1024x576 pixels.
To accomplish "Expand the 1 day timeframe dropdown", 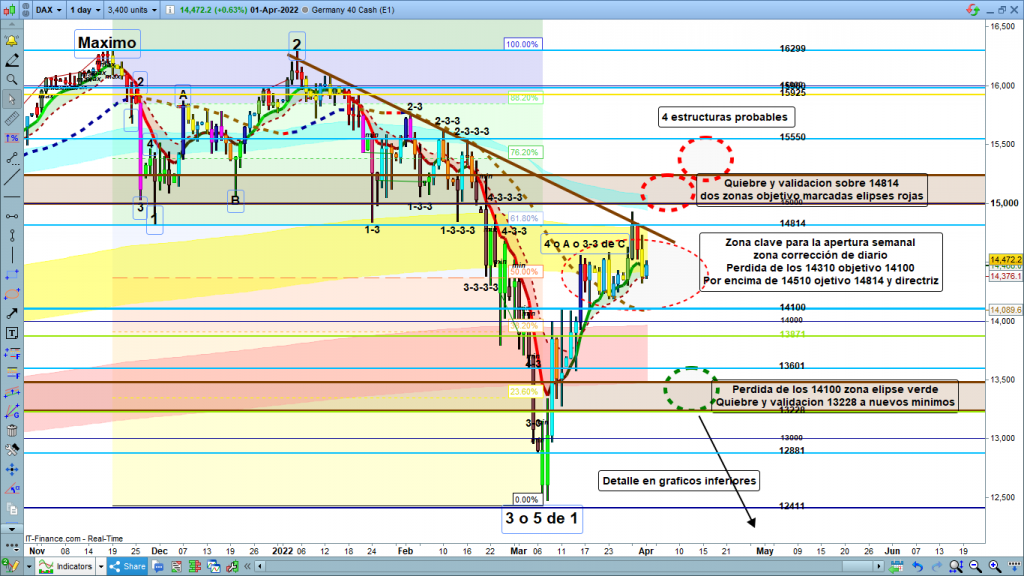I will (86, 11).
